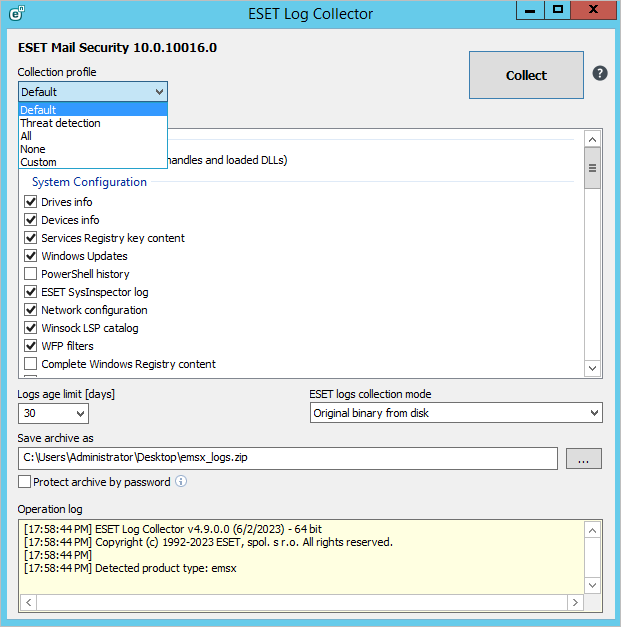This screenshot has height=627, width=621.
Task: Check Complete Windows Registry content
Action: point(31,364)
